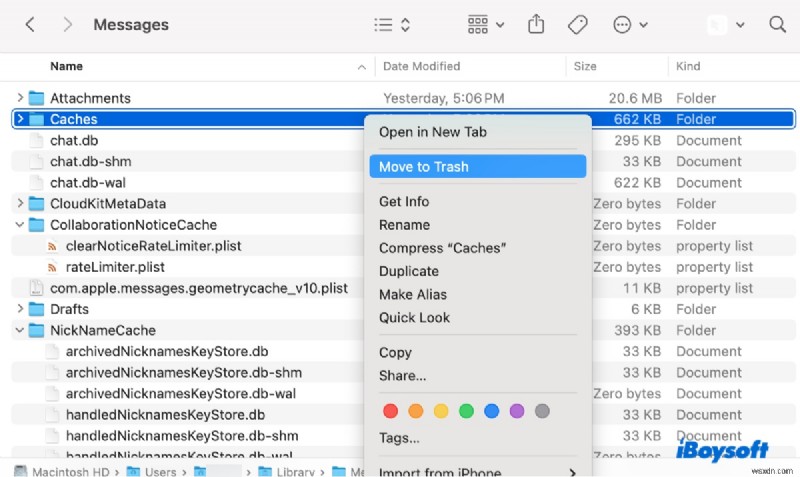Apply the purple tag color
Screen dimensions: 800x477
(517, 411)
